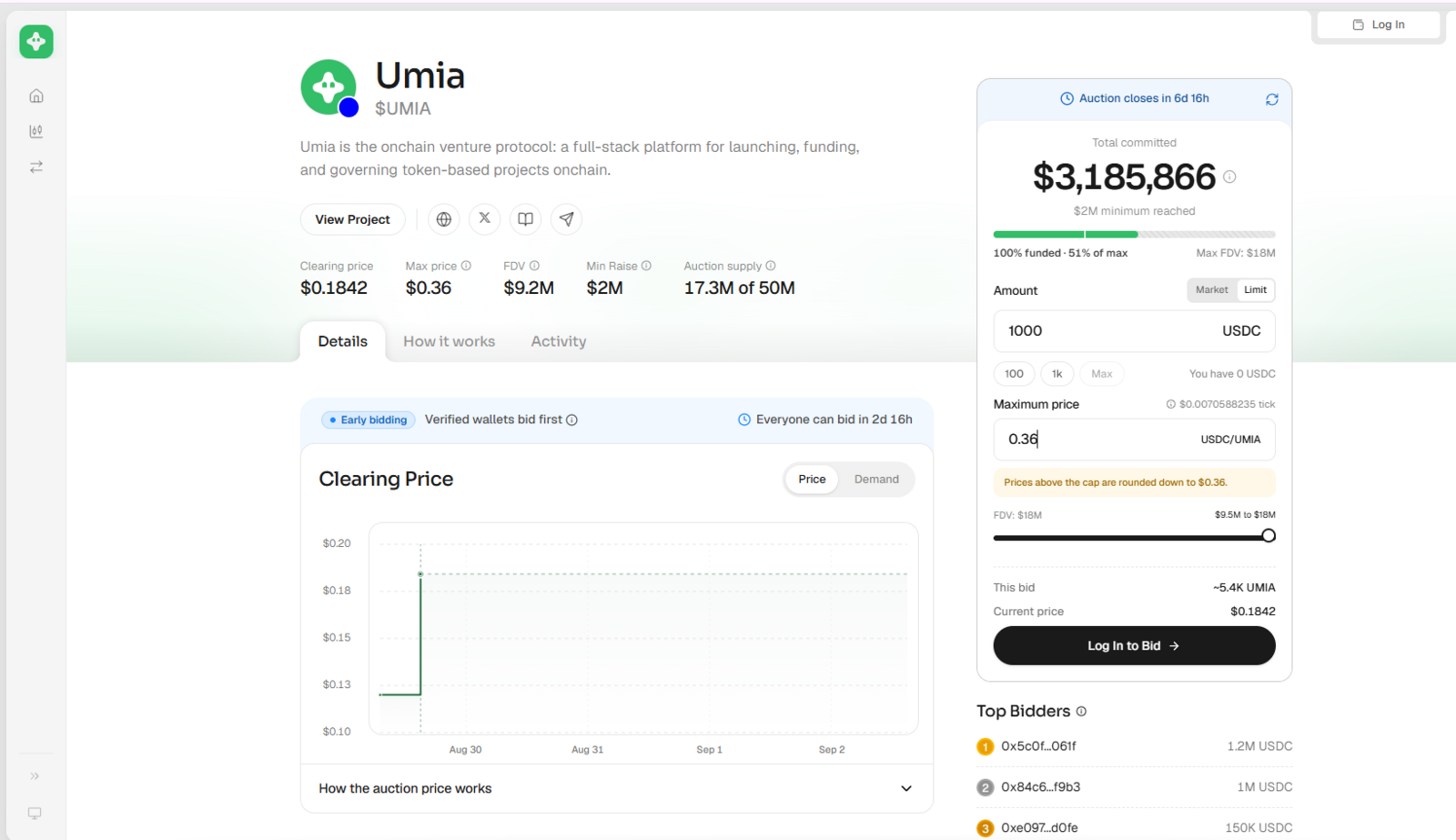Image resolution: width=1456 pixels, height=840 pixels.
Task: Select the How it works tab
Action: 450,341
